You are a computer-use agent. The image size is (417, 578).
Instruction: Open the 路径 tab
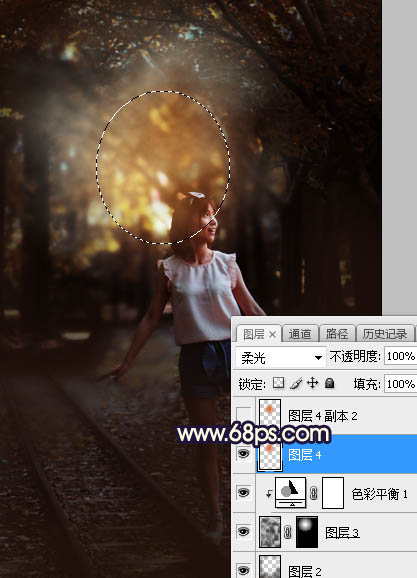pyautogui.click(x=337, y=334)
